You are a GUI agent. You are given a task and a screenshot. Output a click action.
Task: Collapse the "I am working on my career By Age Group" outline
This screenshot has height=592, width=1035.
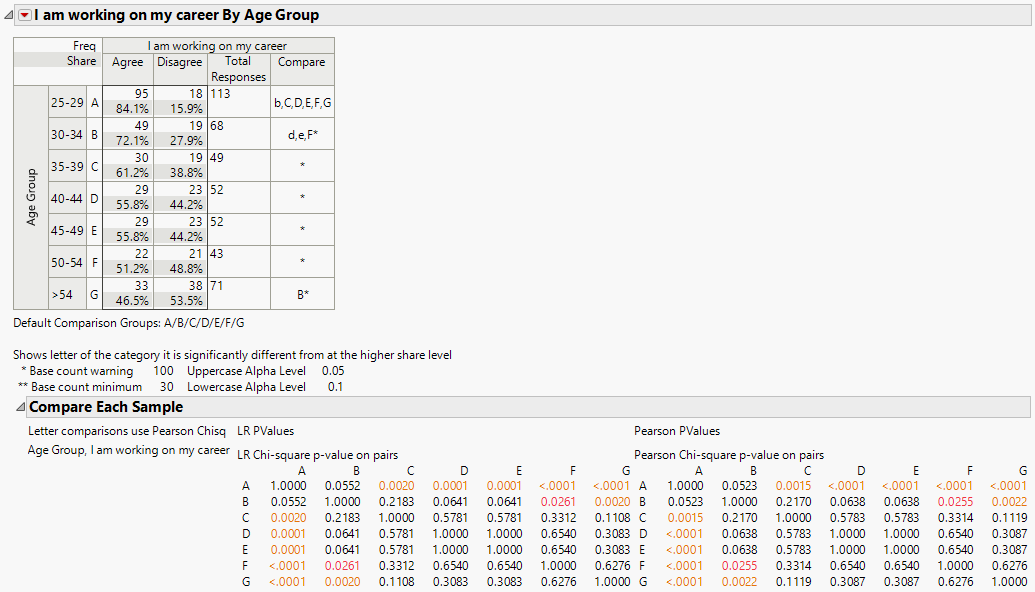(8, 14)
